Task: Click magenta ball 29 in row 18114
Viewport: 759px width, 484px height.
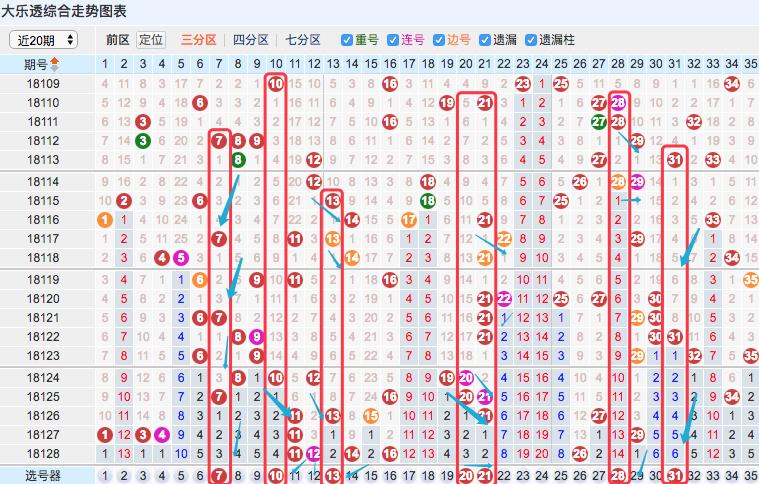Action: [637, 182]
